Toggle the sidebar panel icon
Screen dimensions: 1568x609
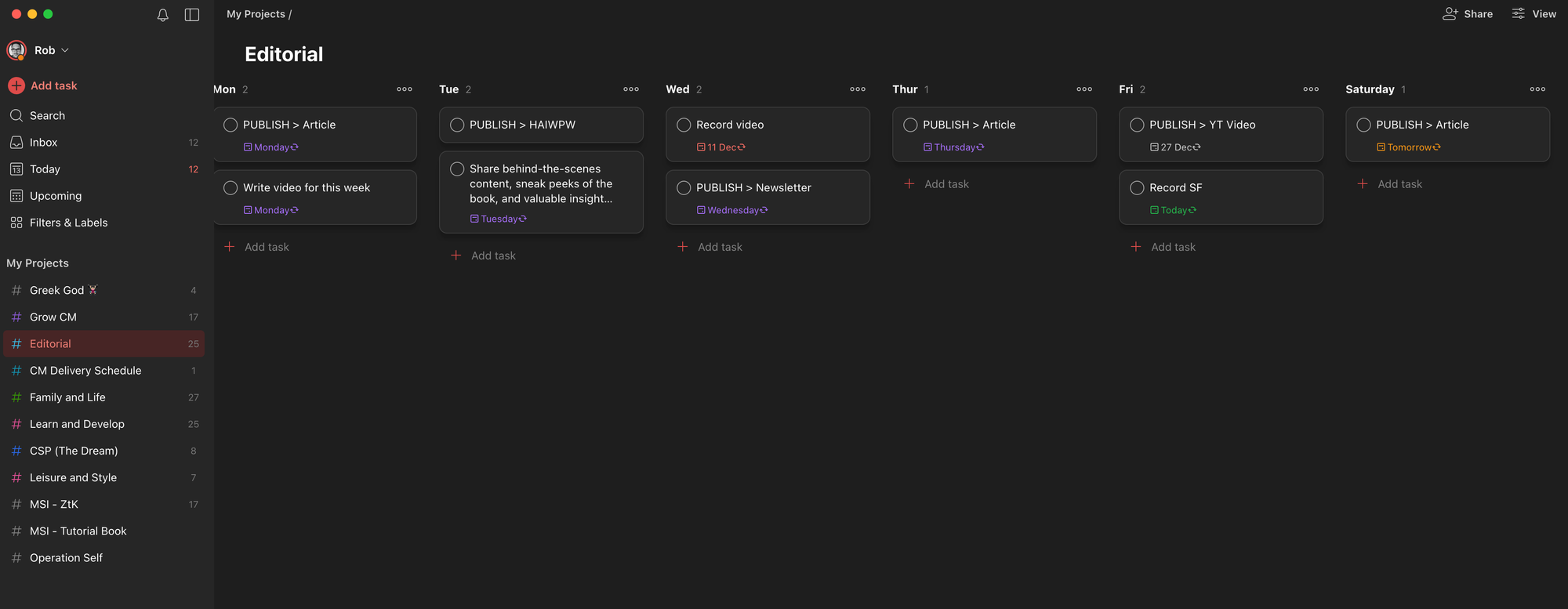(x=192, y=15)
